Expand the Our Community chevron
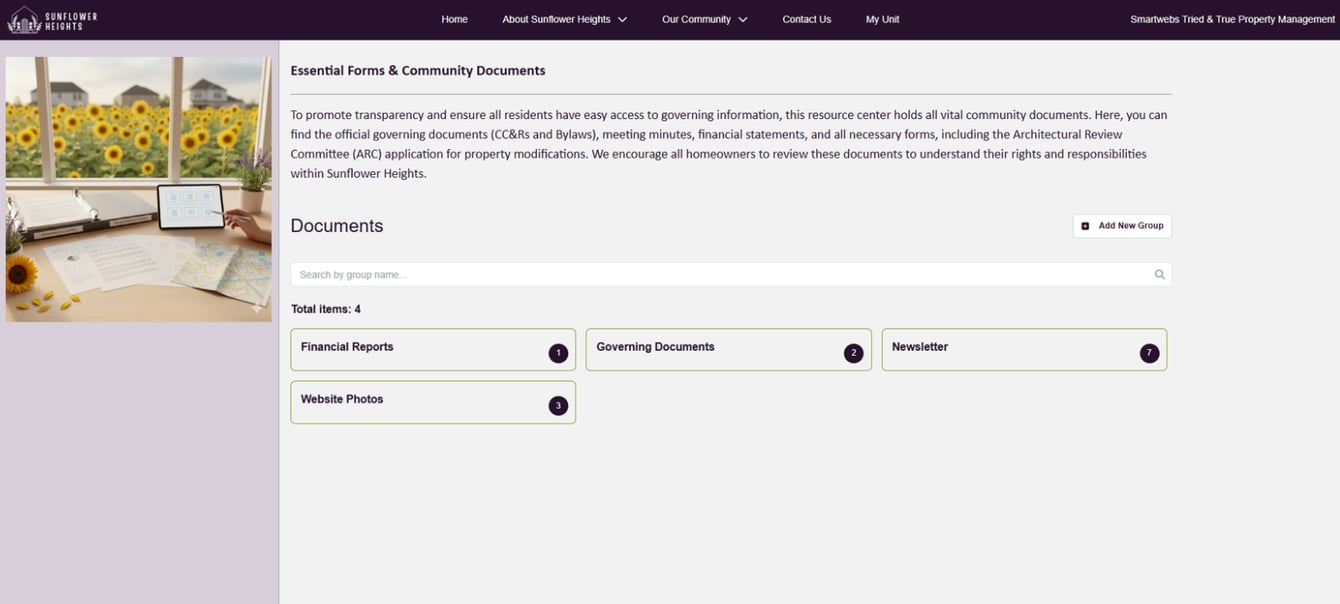This screenshot has height=604, width=1340. (x=743, y=19)
